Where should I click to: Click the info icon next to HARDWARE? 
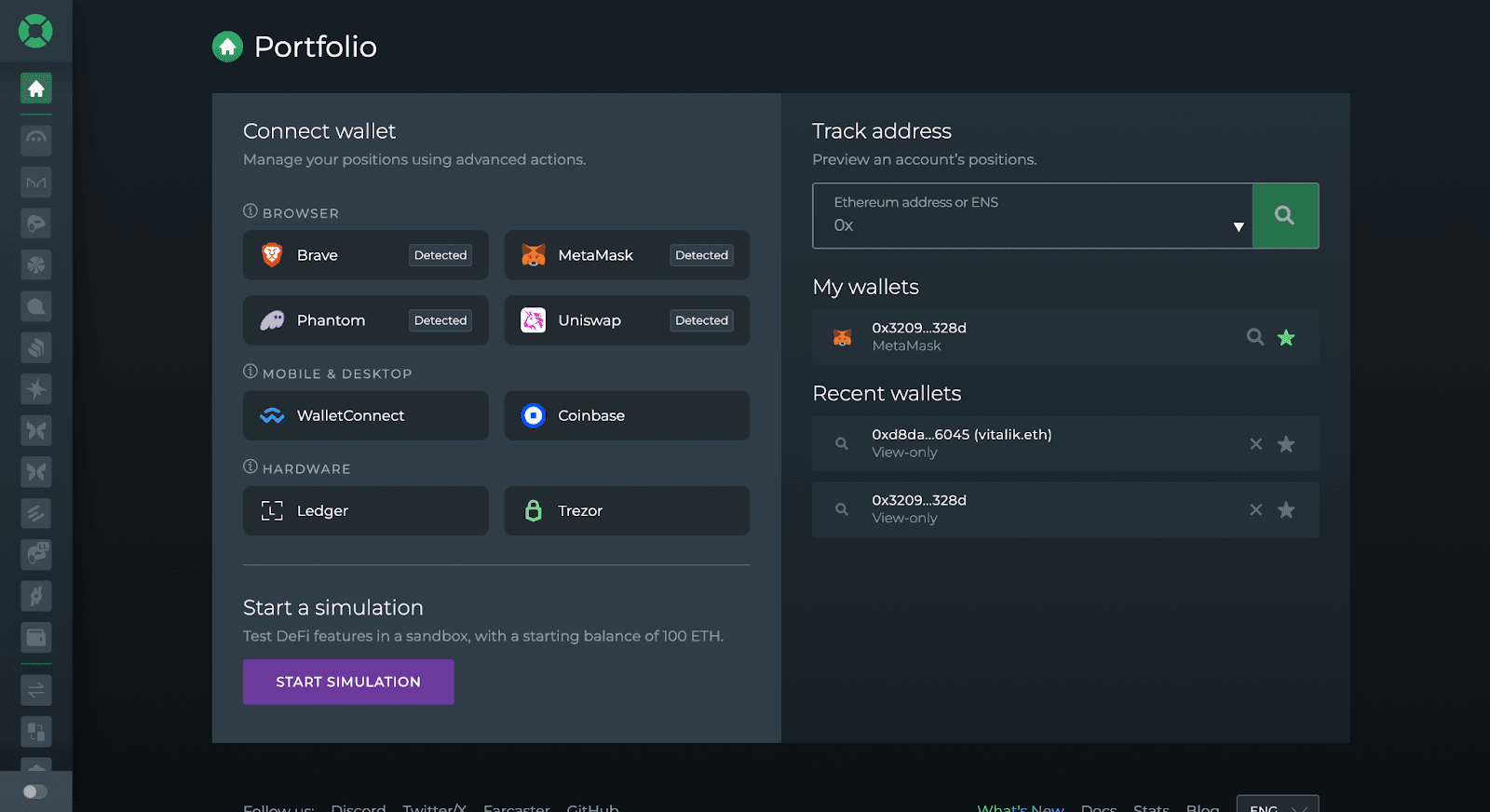(x=251, y=467)
